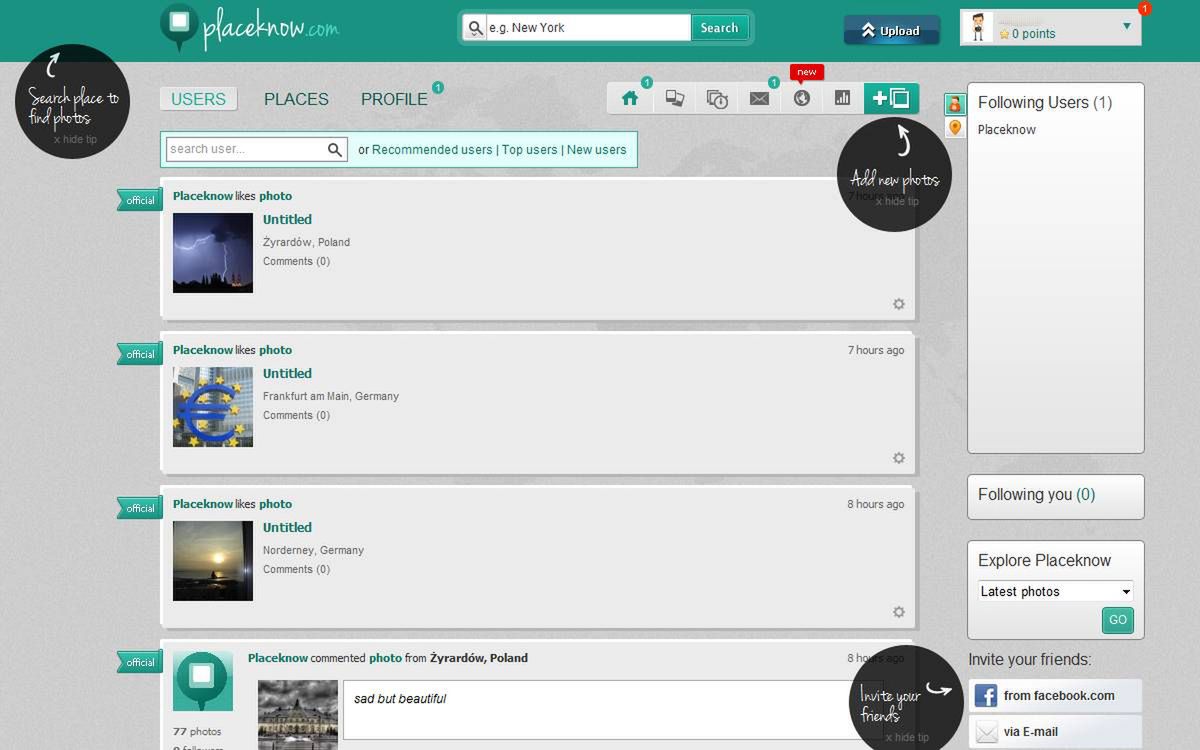
Task: Open Comments (0) on Żyrardów post
Action: click(x=296, y=262)
